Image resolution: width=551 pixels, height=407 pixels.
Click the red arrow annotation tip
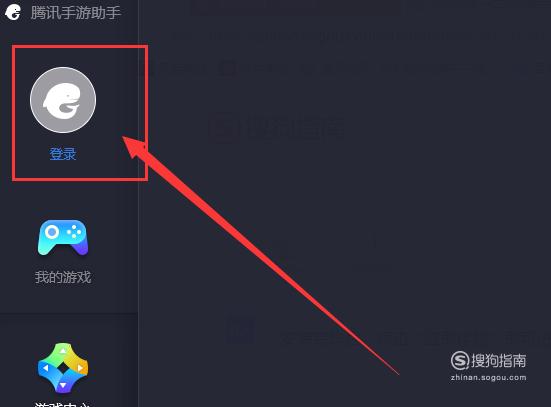pos(124,138)
